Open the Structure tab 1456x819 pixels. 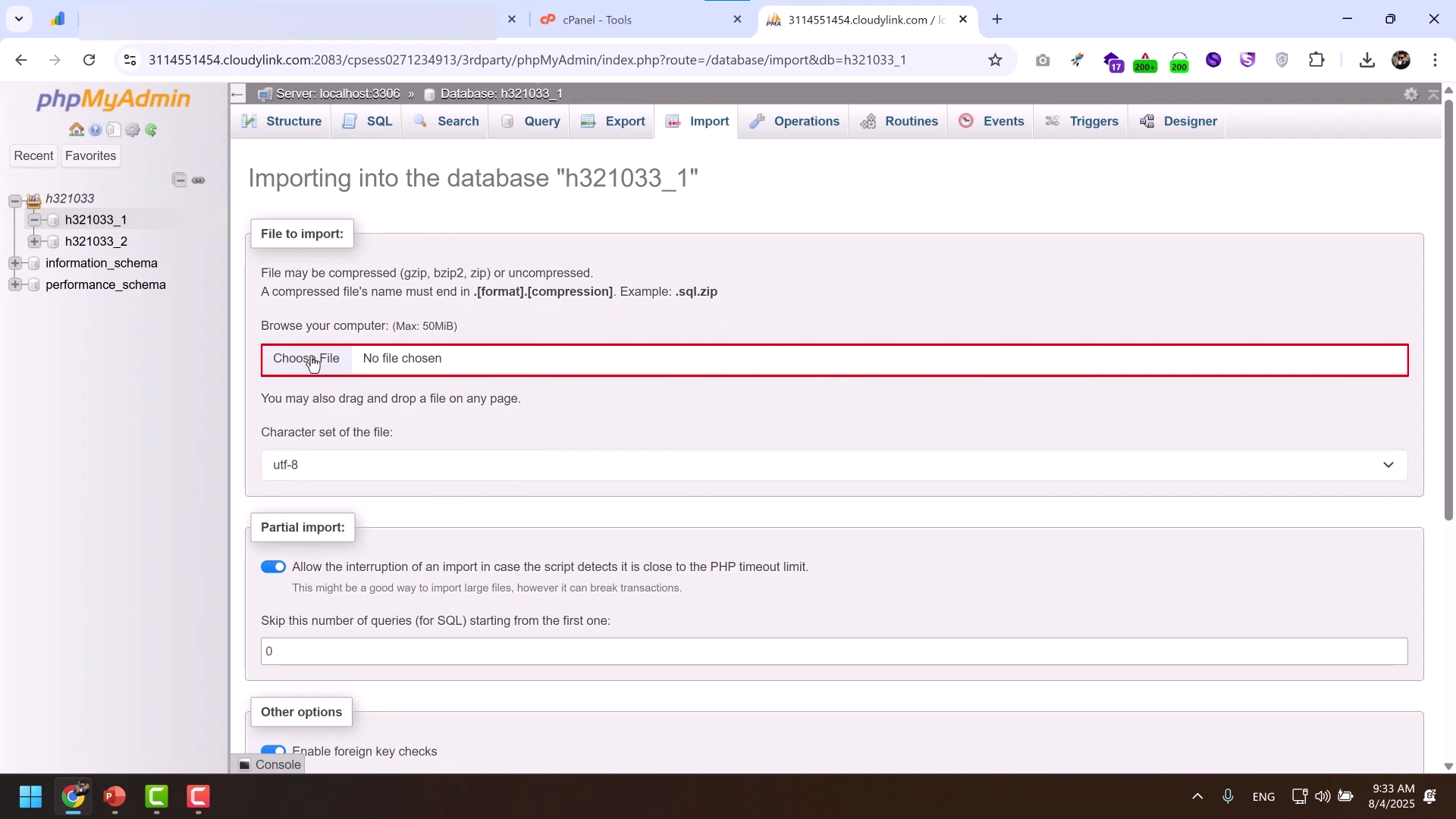pyautogui.click(x=281, y=122)
